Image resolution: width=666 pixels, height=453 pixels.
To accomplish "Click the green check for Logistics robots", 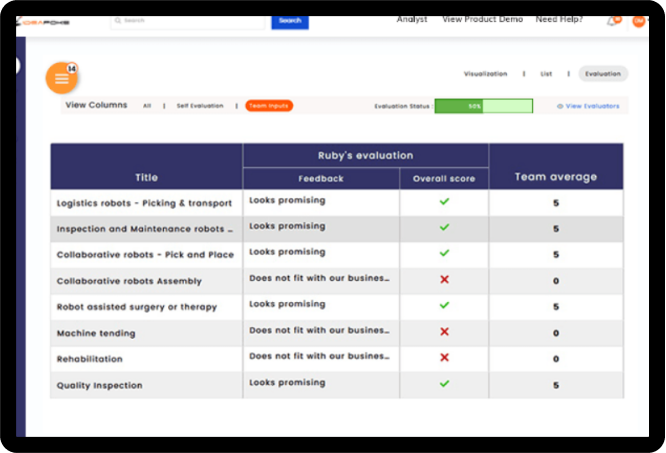I will (444, 201).
